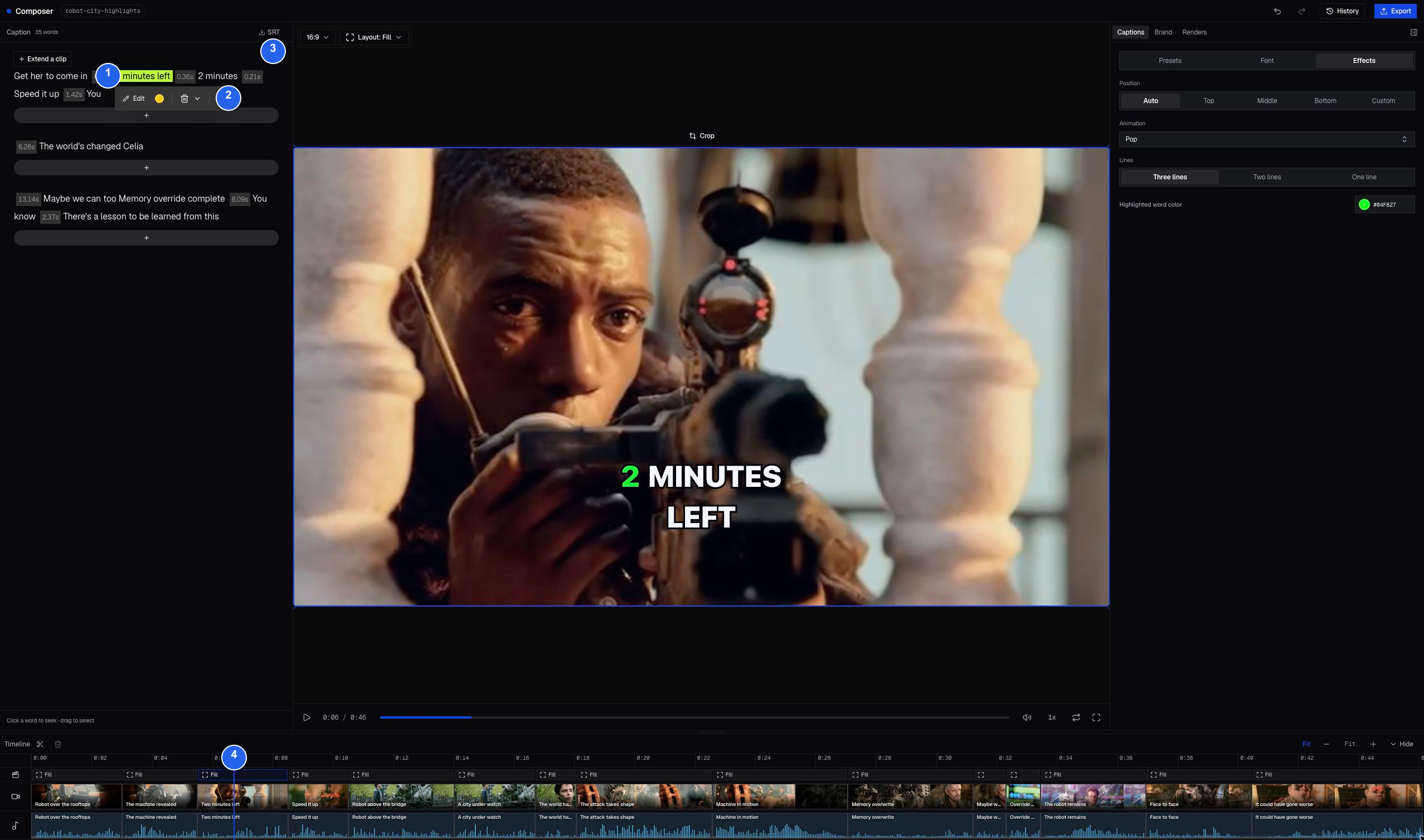Seek using the playback progress bar
Screen dimensions: 1424x840
click(694, 717)
